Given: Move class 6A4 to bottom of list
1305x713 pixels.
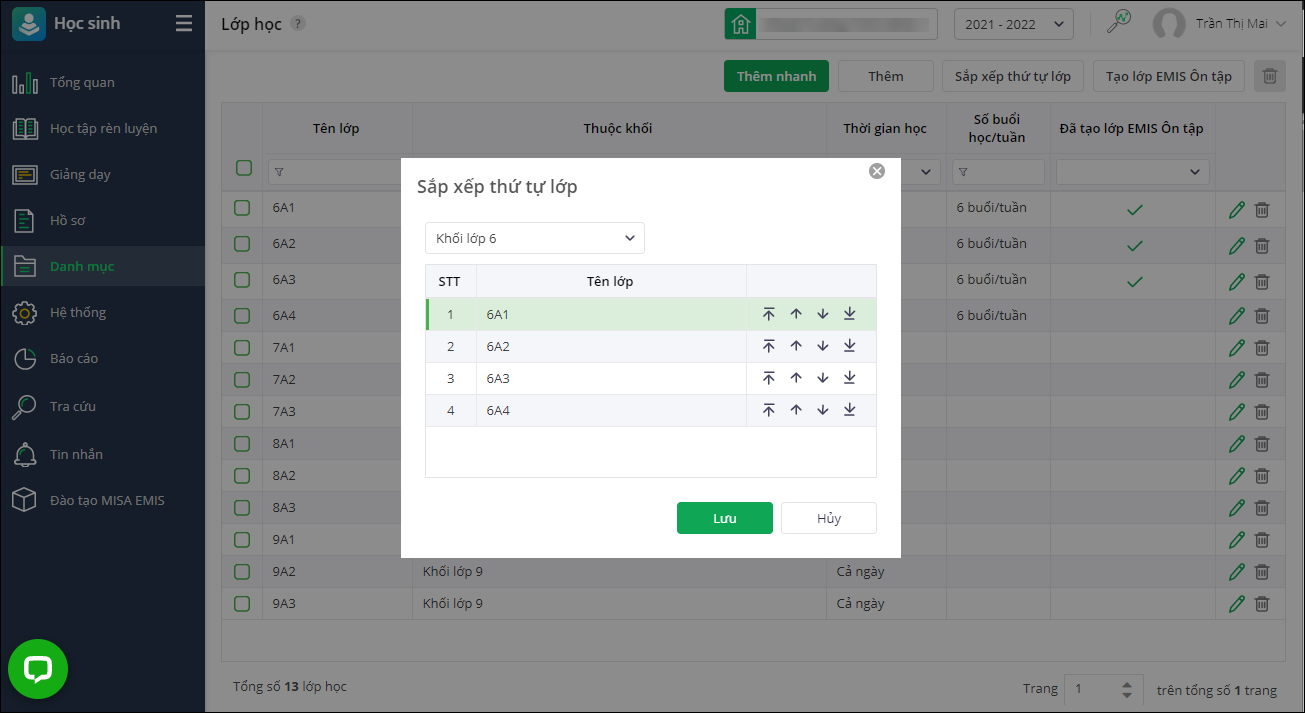Looking at the screenshot, I should [849, 411].
